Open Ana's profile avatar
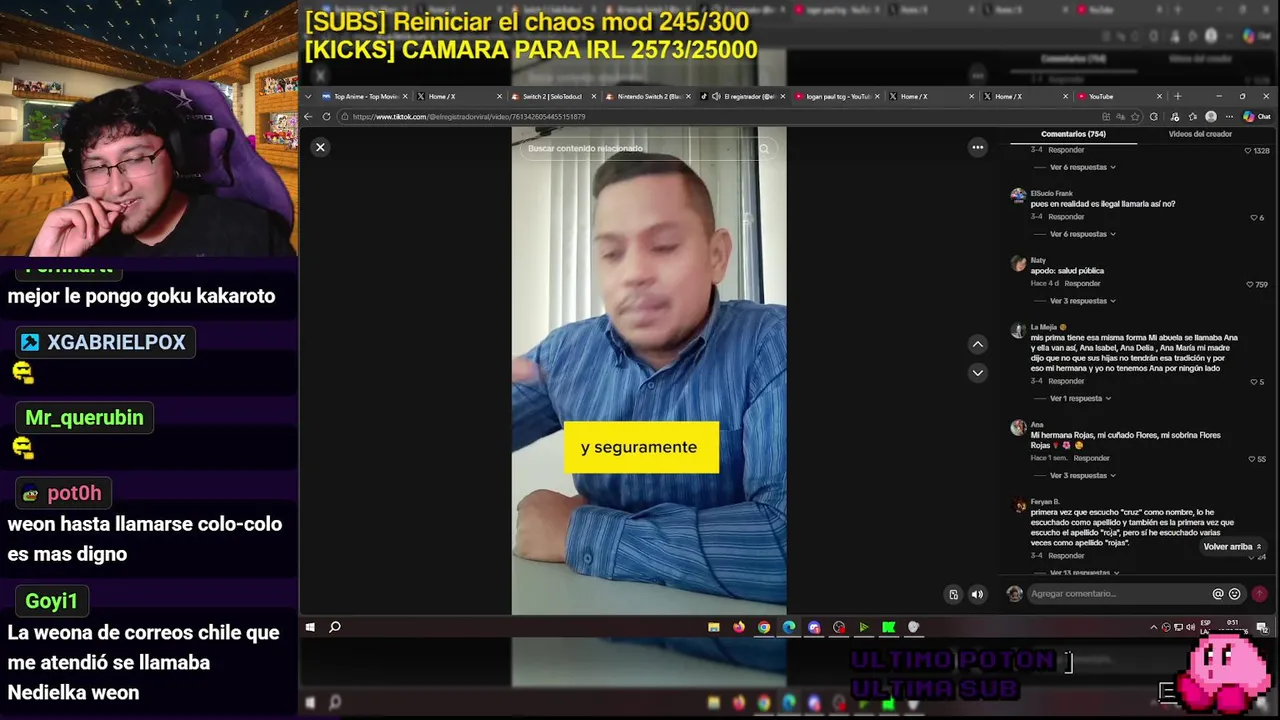Image resolution: width=1280 pixels, height=720 pixels. point(1018,428)
